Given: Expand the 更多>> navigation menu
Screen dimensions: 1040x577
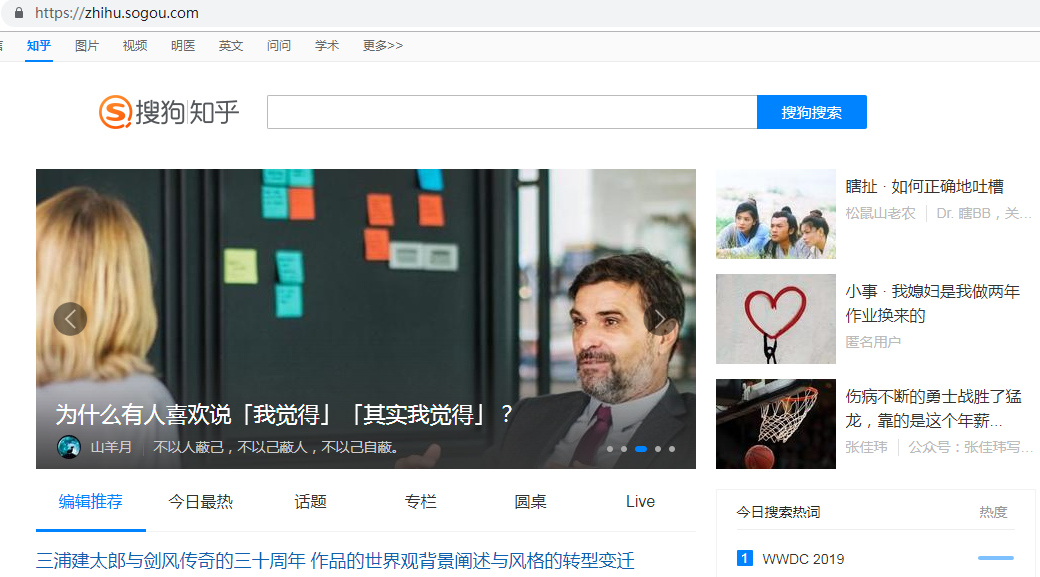Looking at the screenshot, I should click(383, 46).
